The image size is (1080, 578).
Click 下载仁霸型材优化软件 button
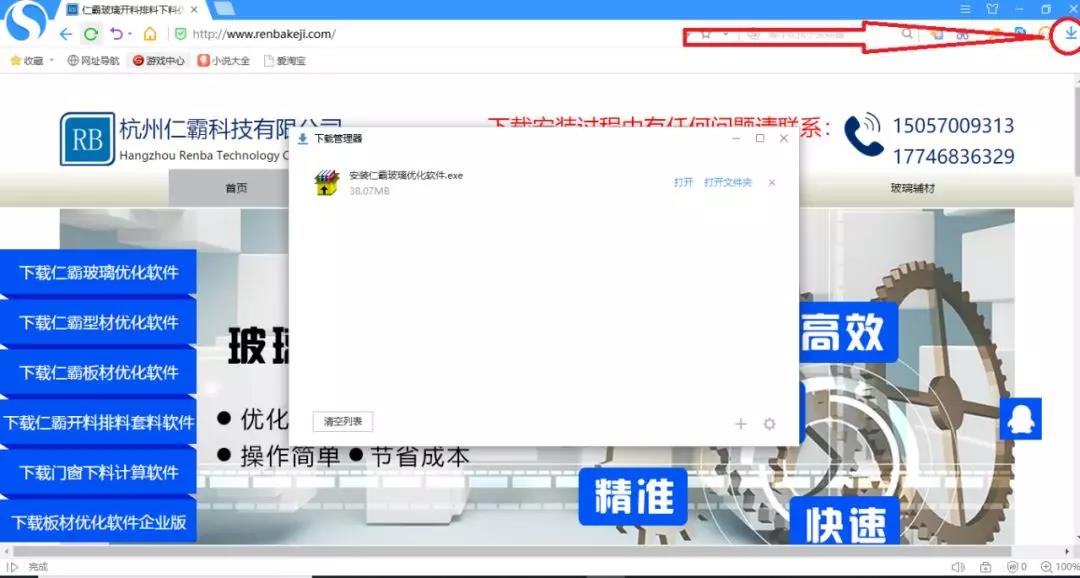(x=98, y=322)
